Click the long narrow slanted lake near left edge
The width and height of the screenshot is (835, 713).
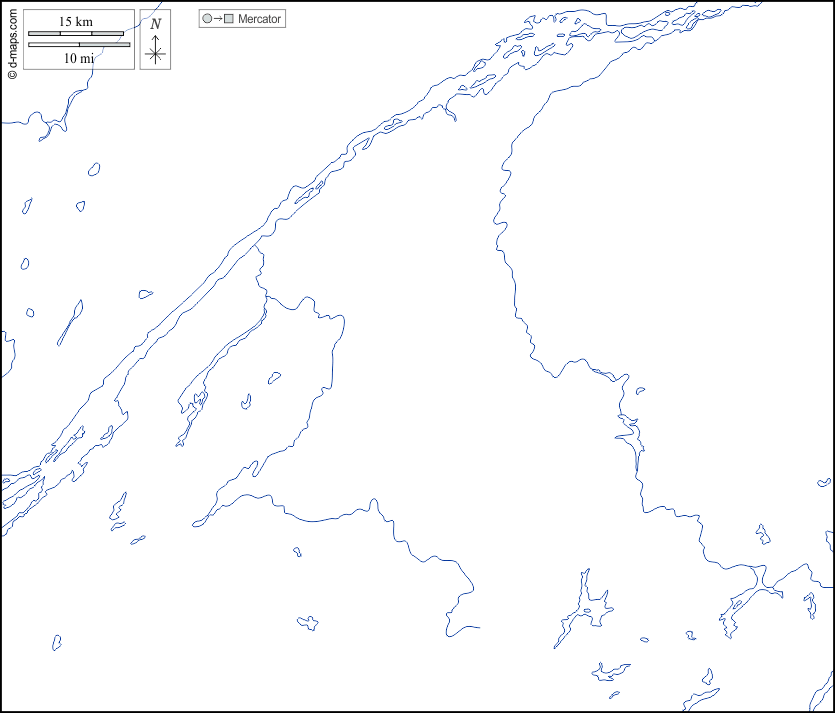pos(69,321)
